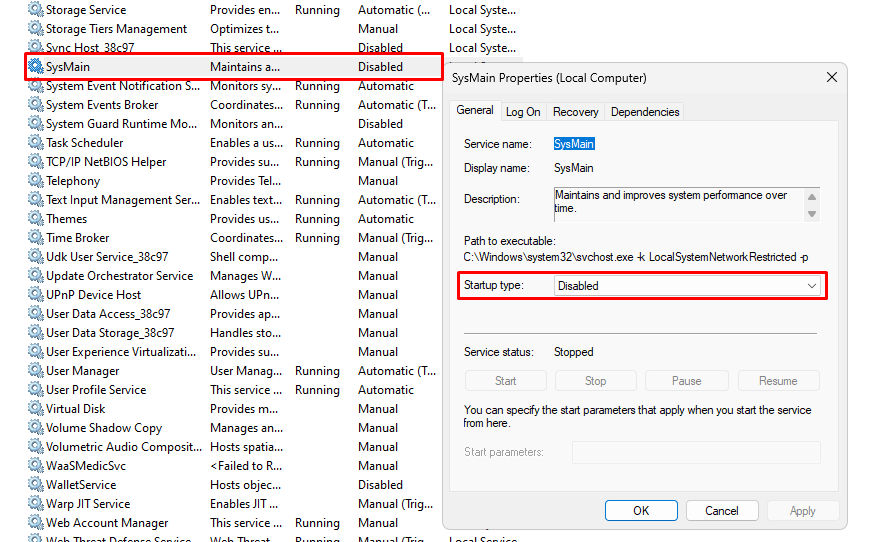Click the gear icon beside User Profile Service
Viewport: 876px width, 542px height.
coord(36,389)
